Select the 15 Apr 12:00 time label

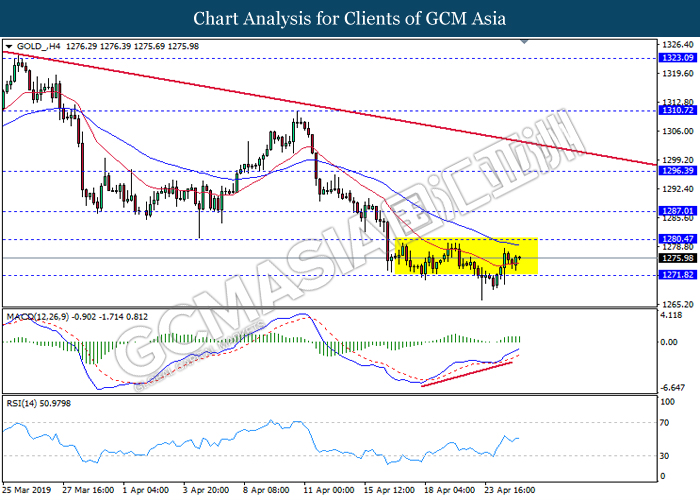point(389,490)
